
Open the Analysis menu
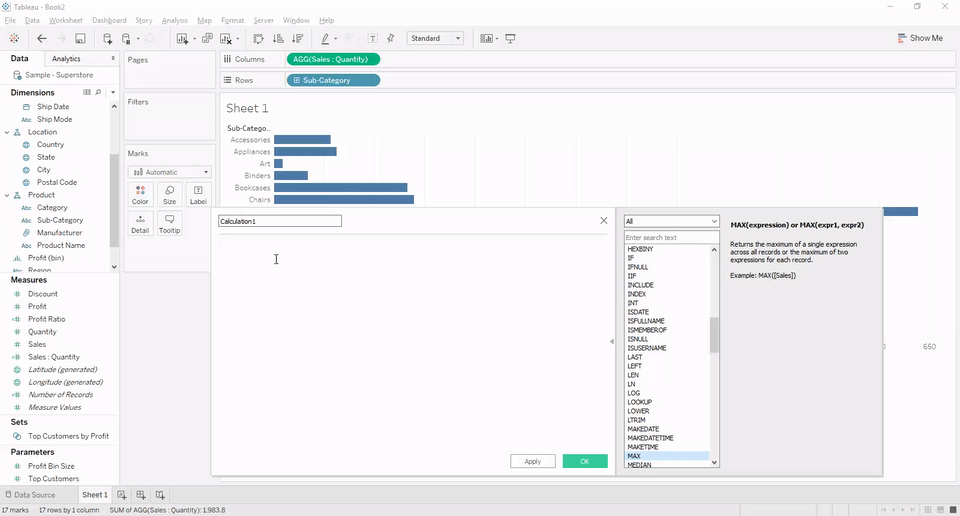(x=174, y=20)
